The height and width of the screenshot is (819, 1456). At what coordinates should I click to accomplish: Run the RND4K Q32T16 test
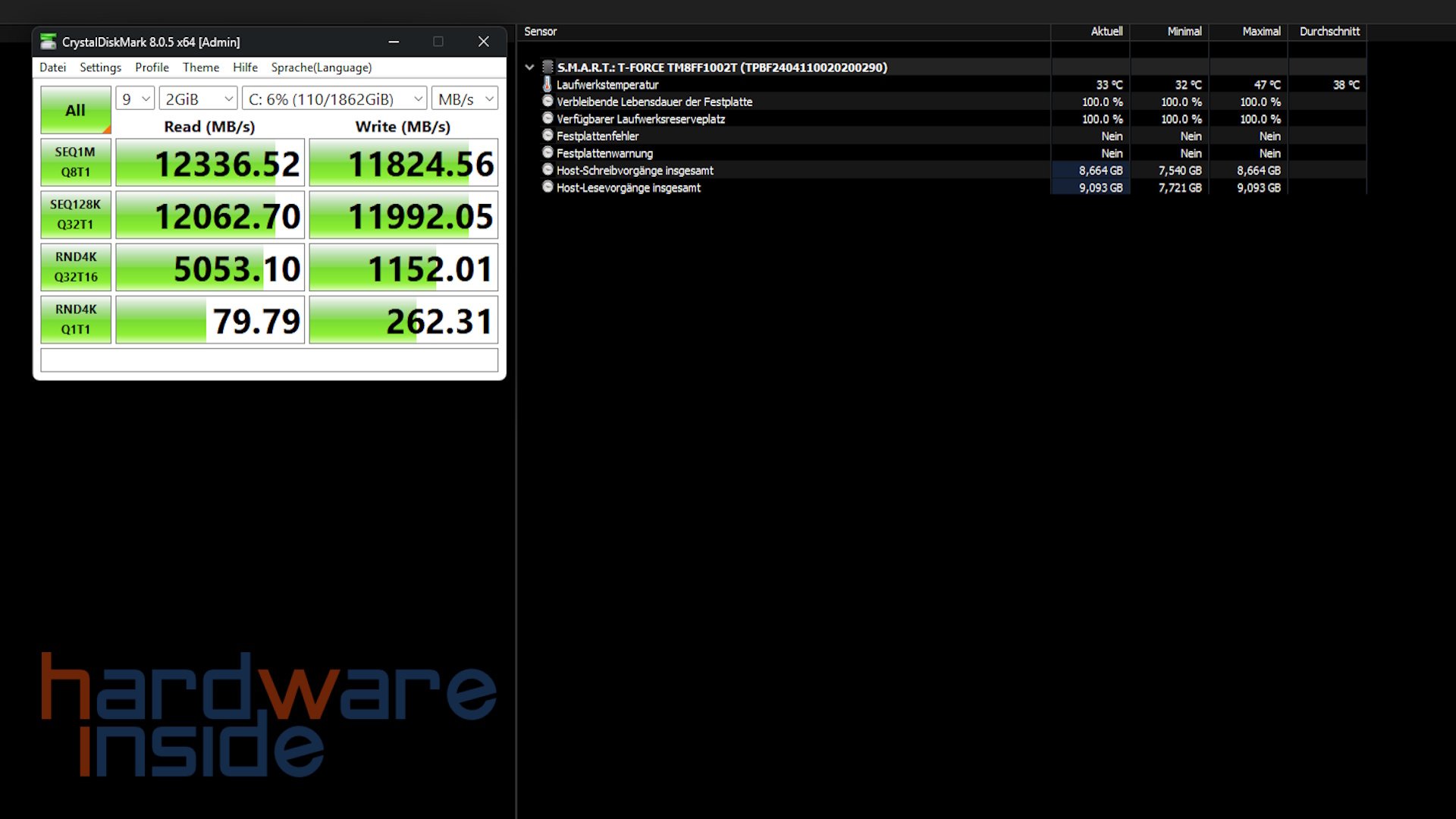click(x=75, y=267)
